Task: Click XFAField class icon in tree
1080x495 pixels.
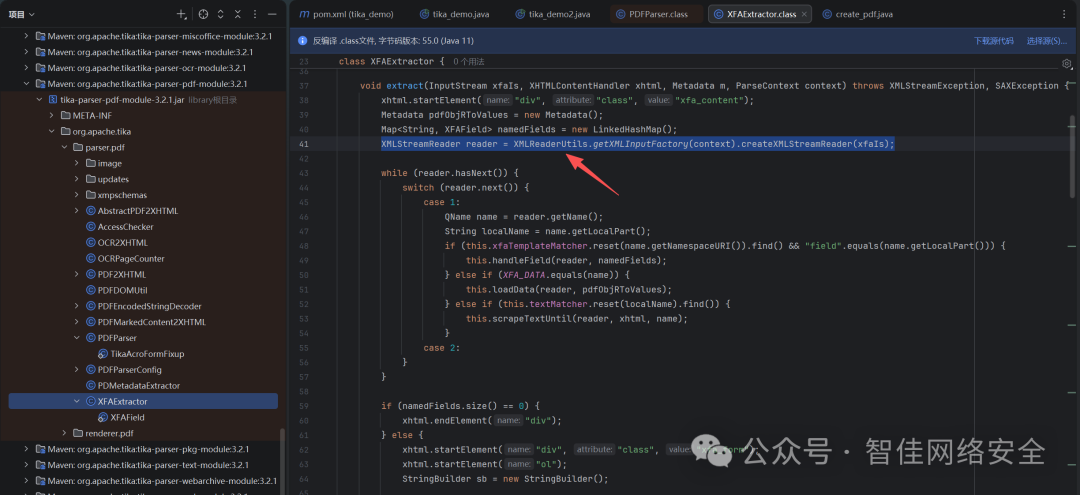Action: click(103, 417)
